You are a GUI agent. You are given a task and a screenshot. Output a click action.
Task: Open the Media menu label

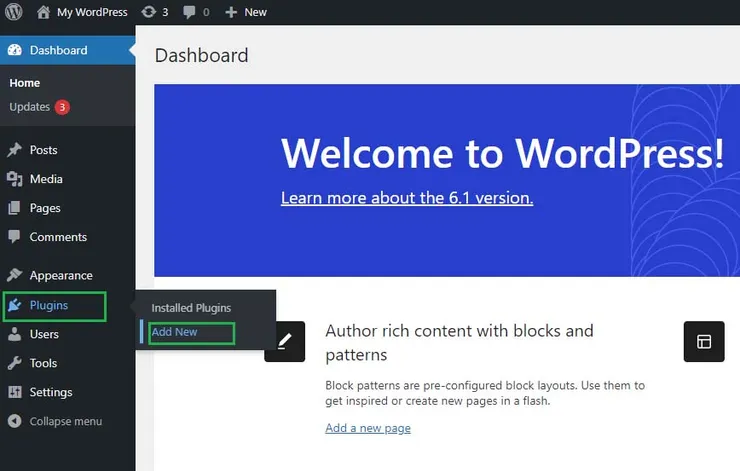pos(46,179)
